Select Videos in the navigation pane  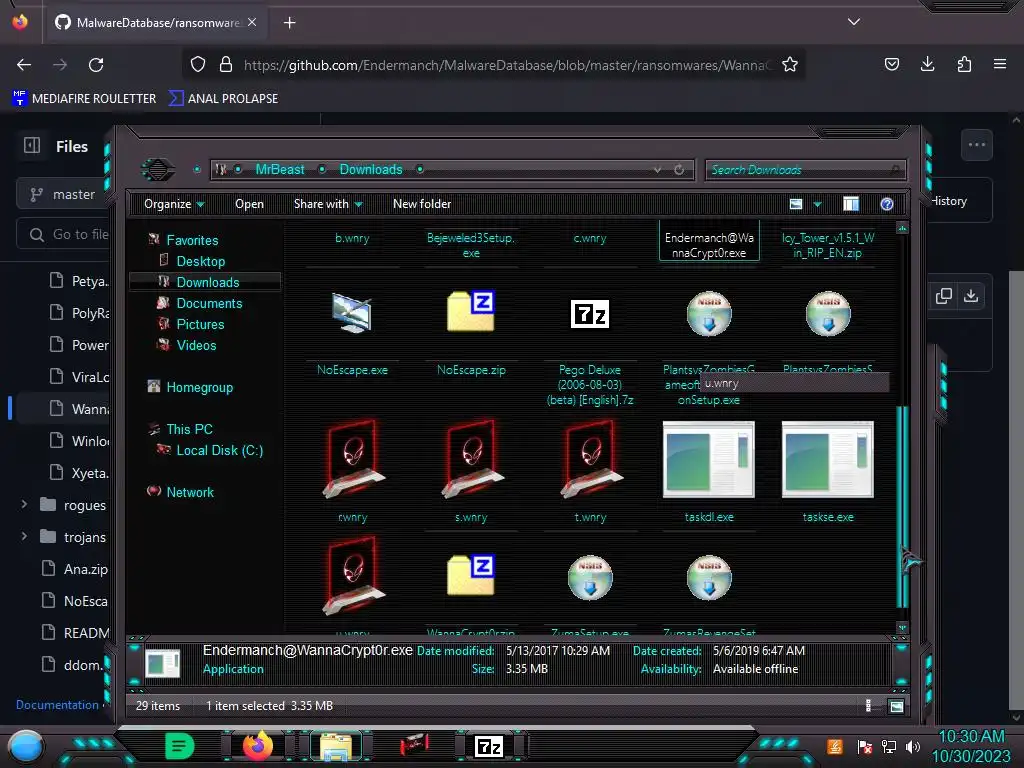196,345
